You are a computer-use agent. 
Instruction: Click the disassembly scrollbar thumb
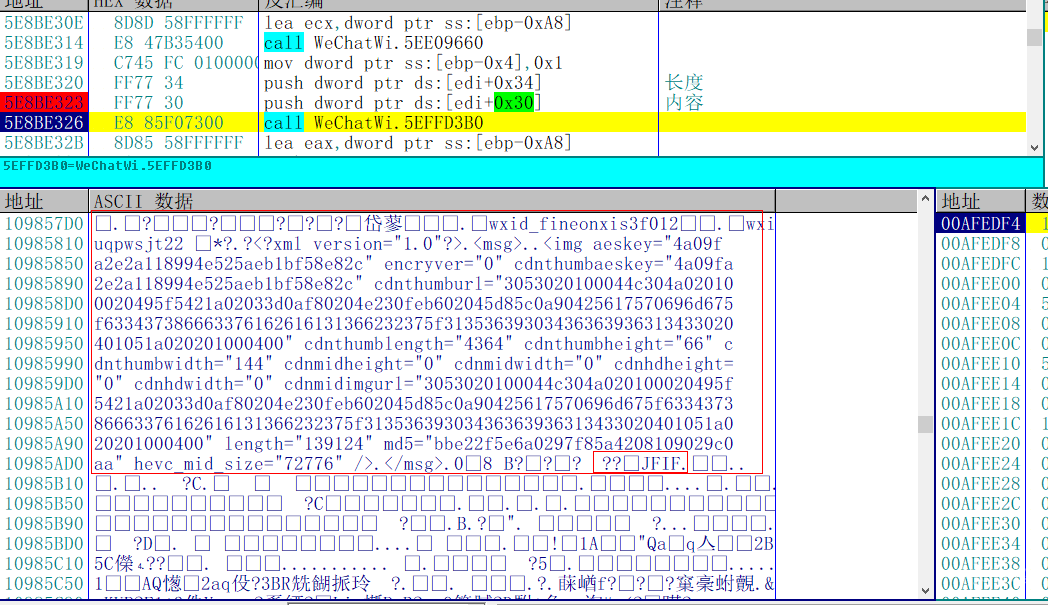(1035, 37)
